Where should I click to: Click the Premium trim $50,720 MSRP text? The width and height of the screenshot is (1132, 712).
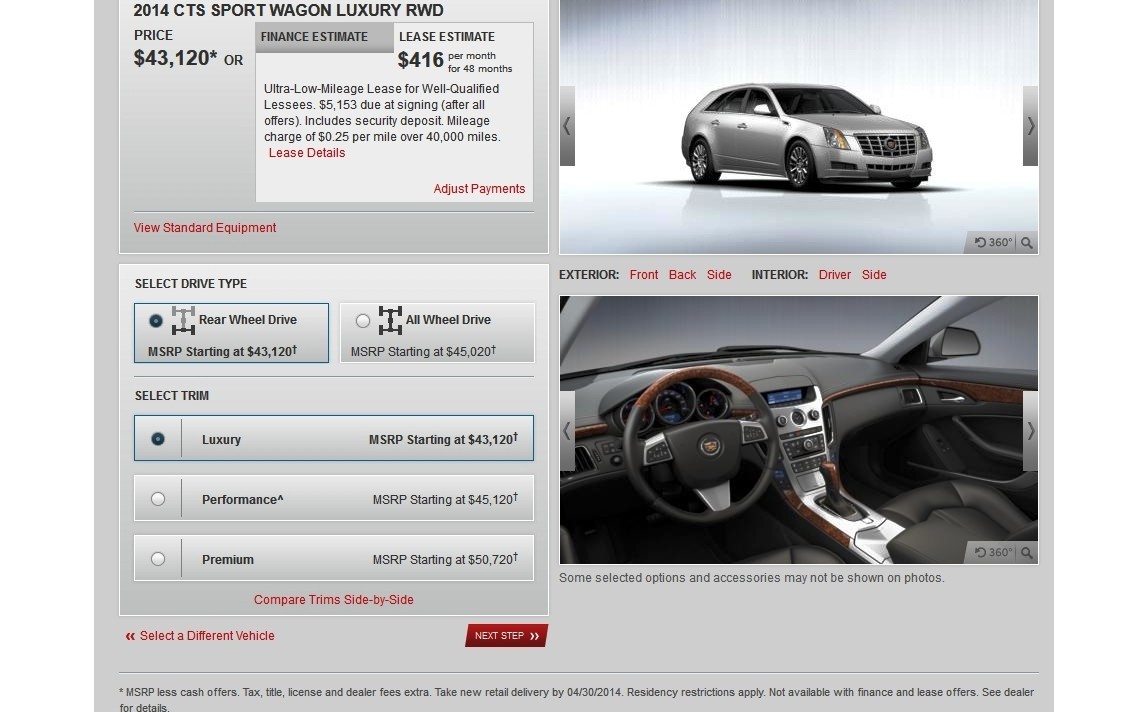[x=445, y=559]
